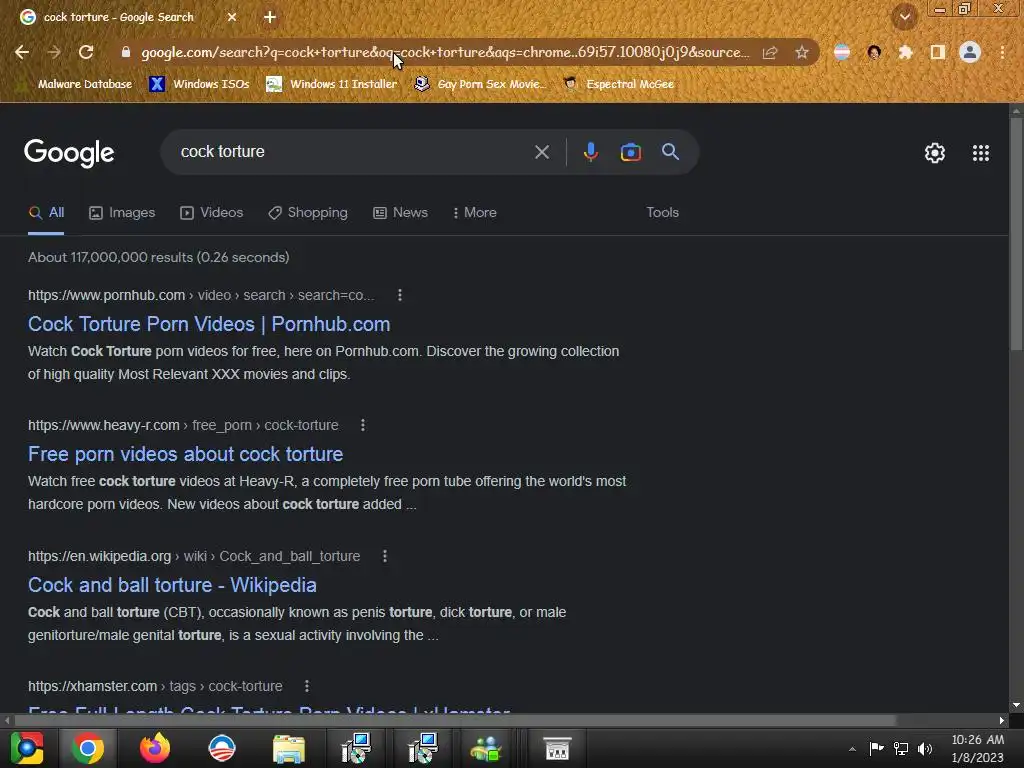Switch to the News tab
The width and height of the screenshot is (1024, 768).
pos(400,213)
